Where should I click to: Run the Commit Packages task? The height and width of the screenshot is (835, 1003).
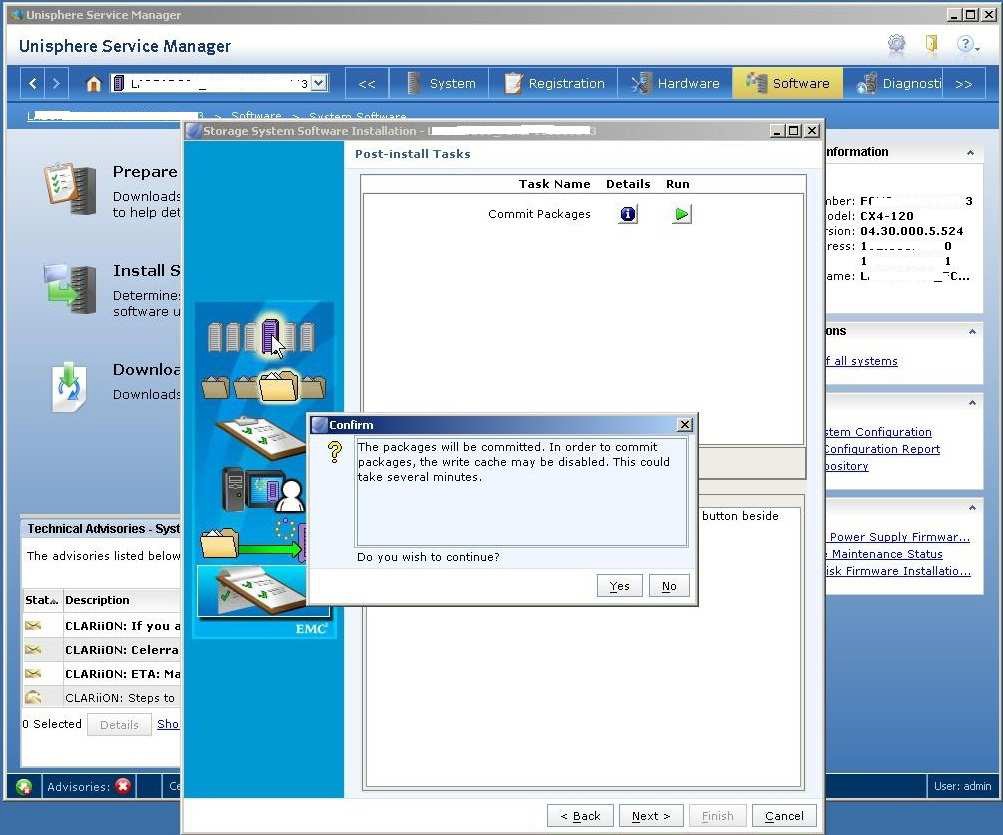(681, 214)
